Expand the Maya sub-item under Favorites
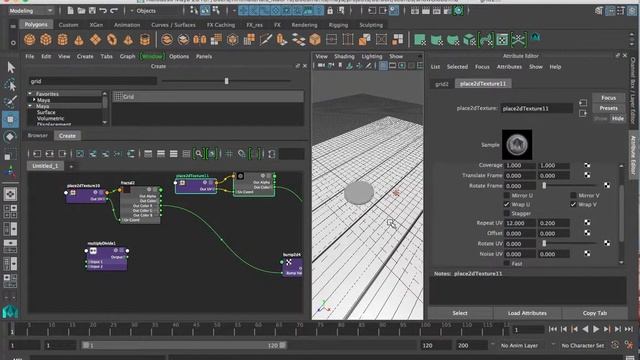This screenshot has height=360, width=640. pos(34,100)
